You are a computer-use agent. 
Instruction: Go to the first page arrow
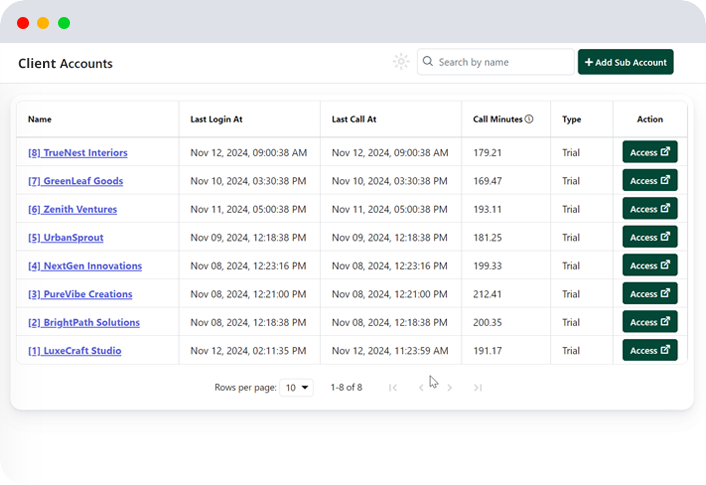point(393,387)
